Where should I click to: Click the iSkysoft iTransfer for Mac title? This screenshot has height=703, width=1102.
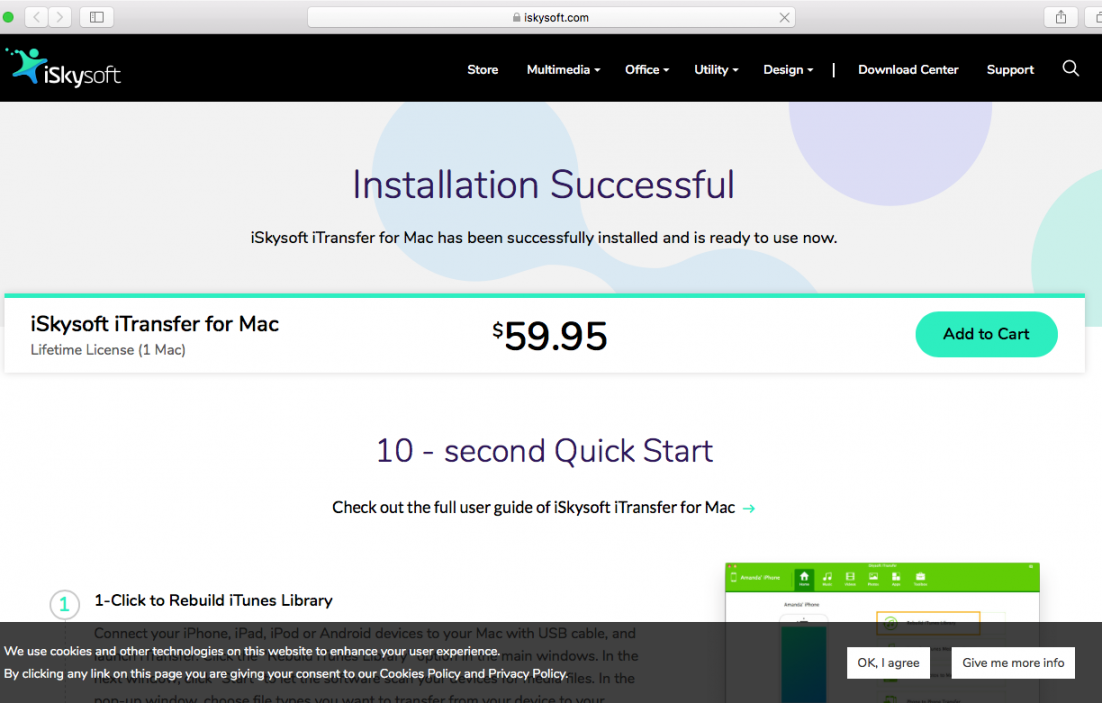155,324
